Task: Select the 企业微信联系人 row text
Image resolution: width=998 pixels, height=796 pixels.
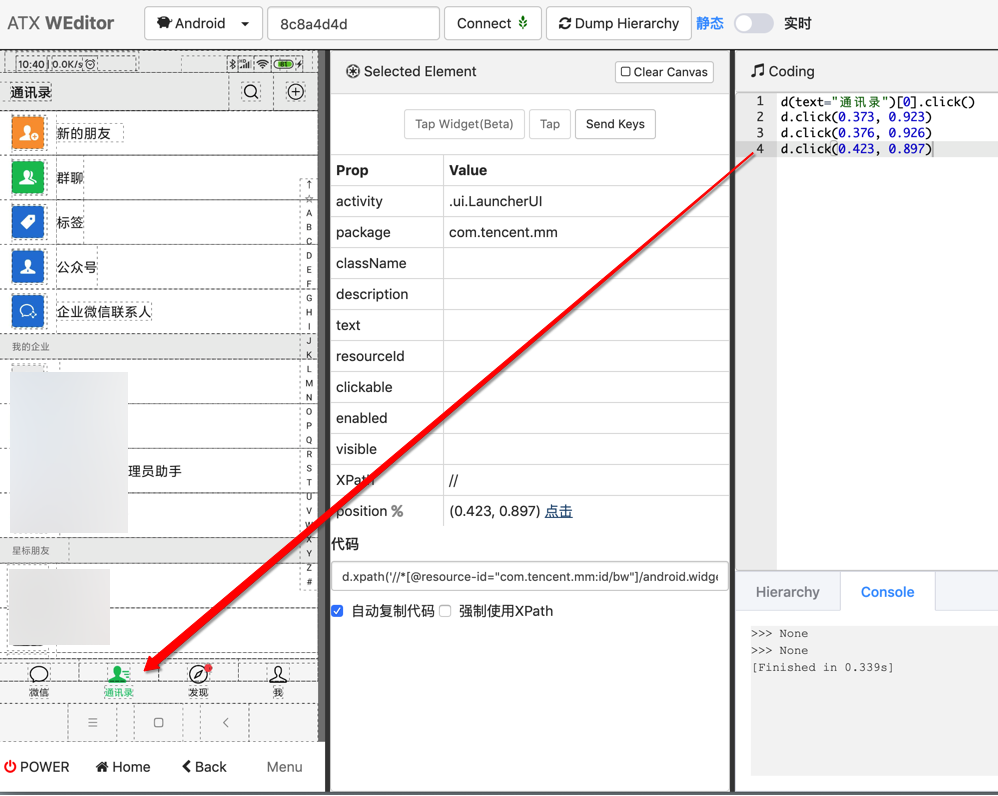Action: [x=104, y=312]
